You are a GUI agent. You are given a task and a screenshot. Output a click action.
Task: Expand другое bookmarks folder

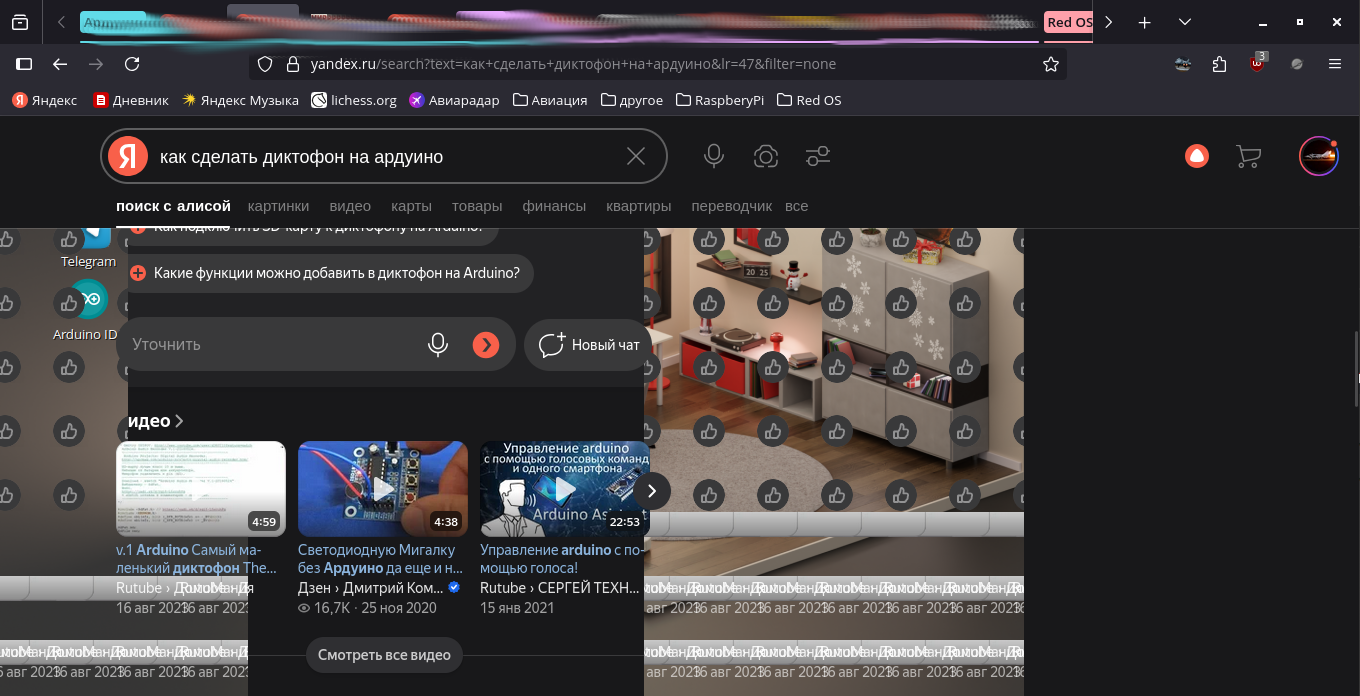(632, 100)
